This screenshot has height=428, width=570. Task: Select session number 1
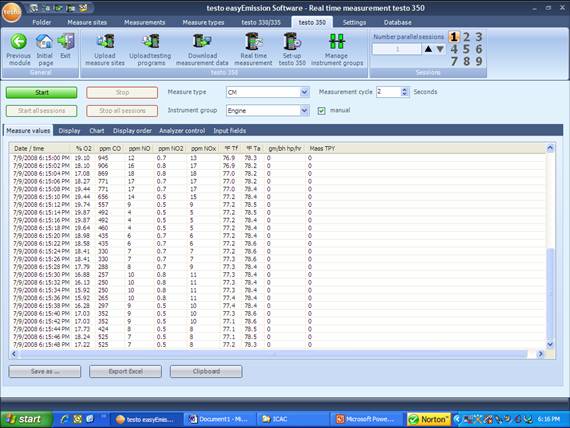454,37
